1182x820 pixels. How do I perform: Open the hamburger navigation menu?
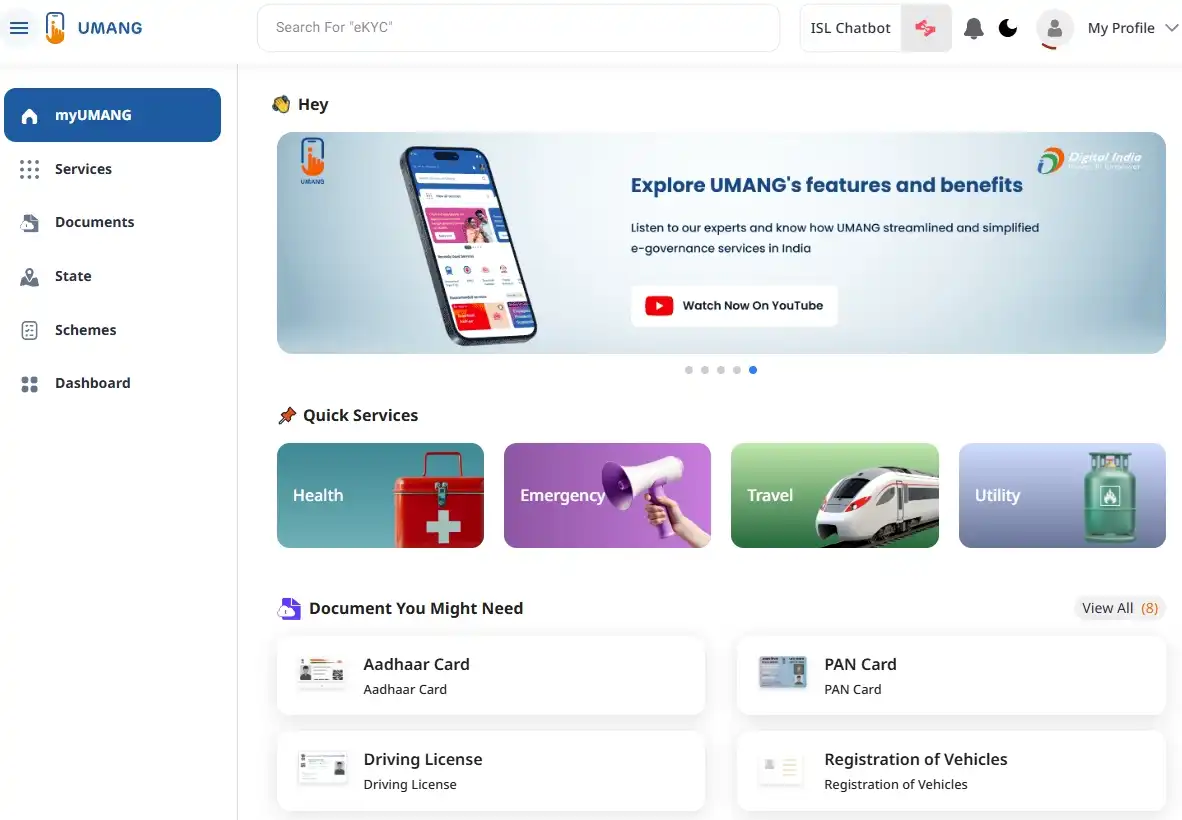tap(19, 28)
